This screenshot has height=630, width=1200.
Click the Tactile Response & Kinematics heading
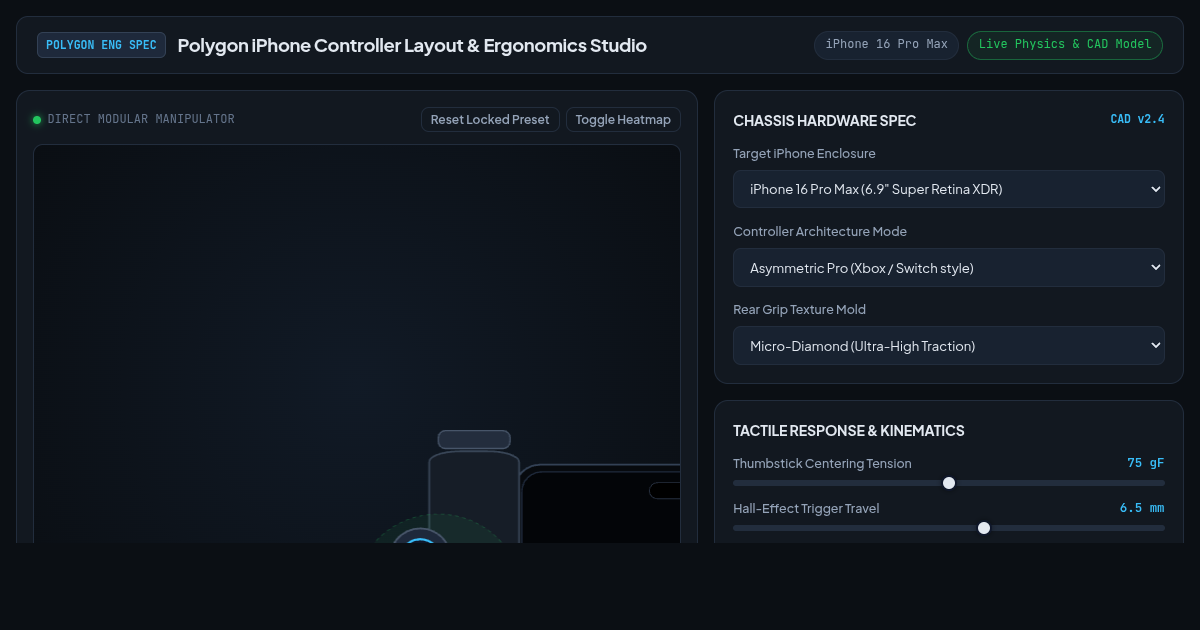click(849, 431)
